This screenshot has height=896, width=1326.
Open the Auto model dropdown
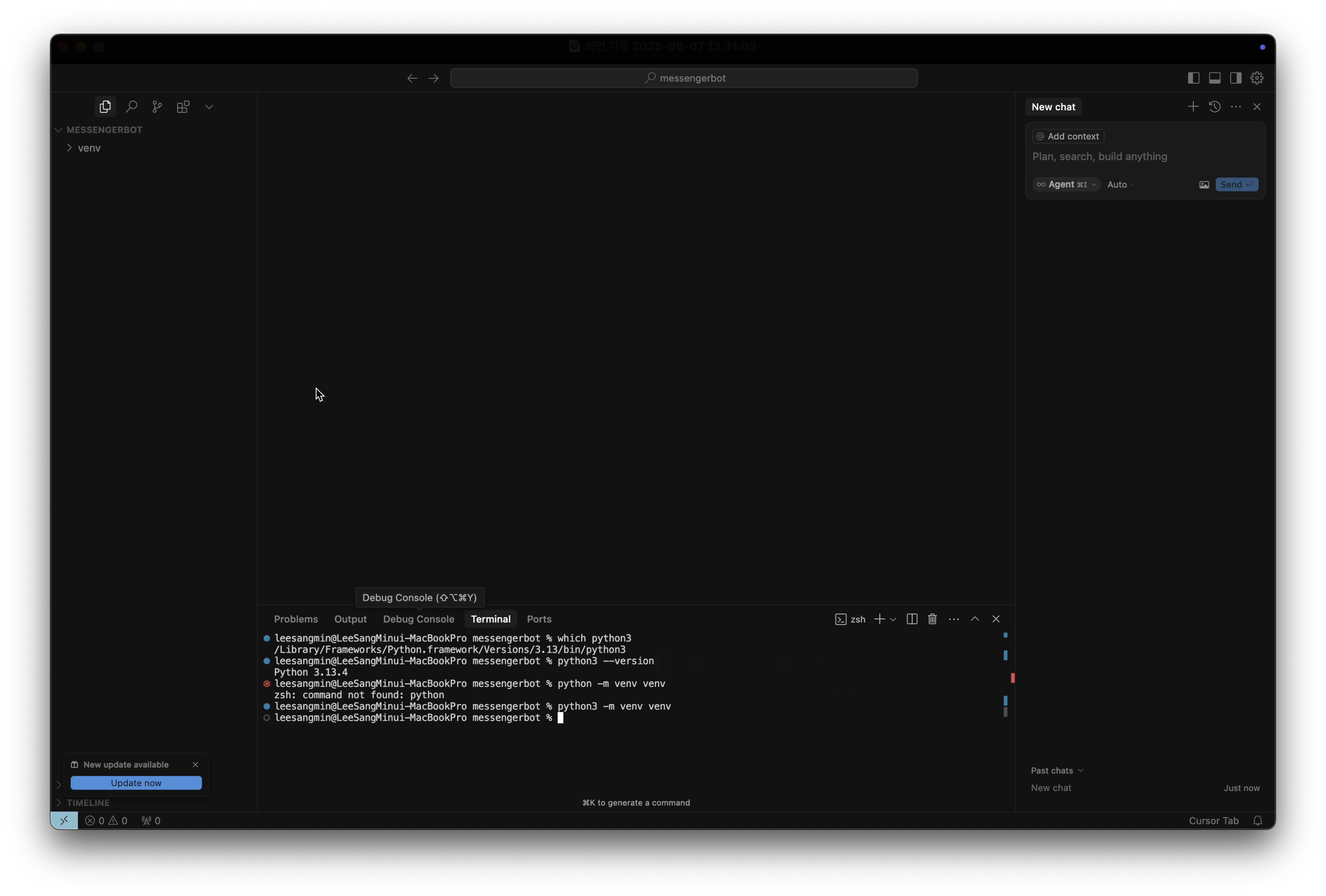click(1120, 184)
